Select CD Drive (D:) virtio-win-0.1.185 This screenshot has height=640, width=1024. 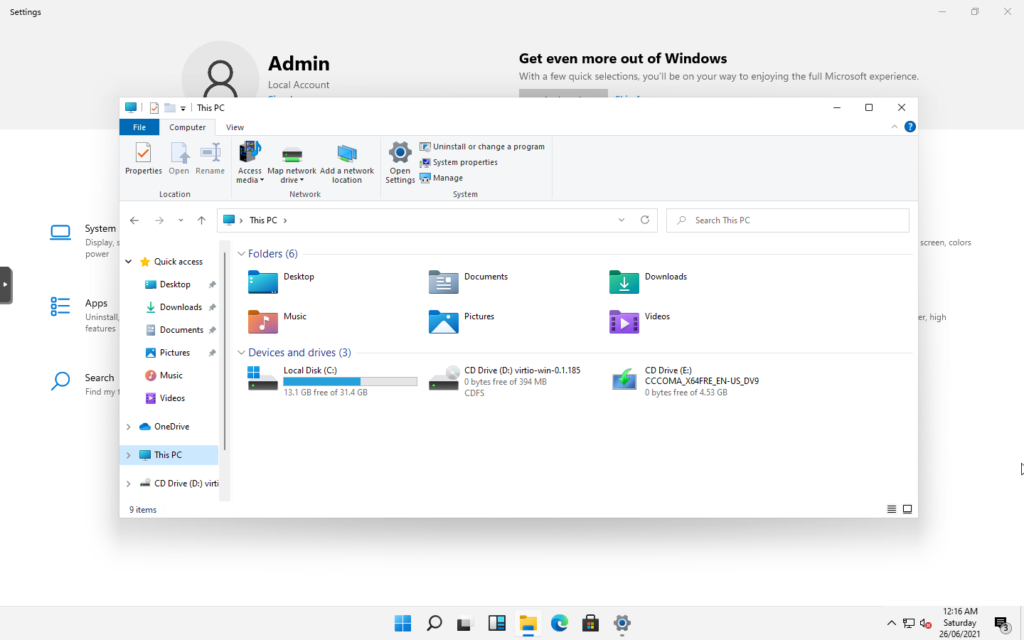pyautogui.click(x=506, y=380)
